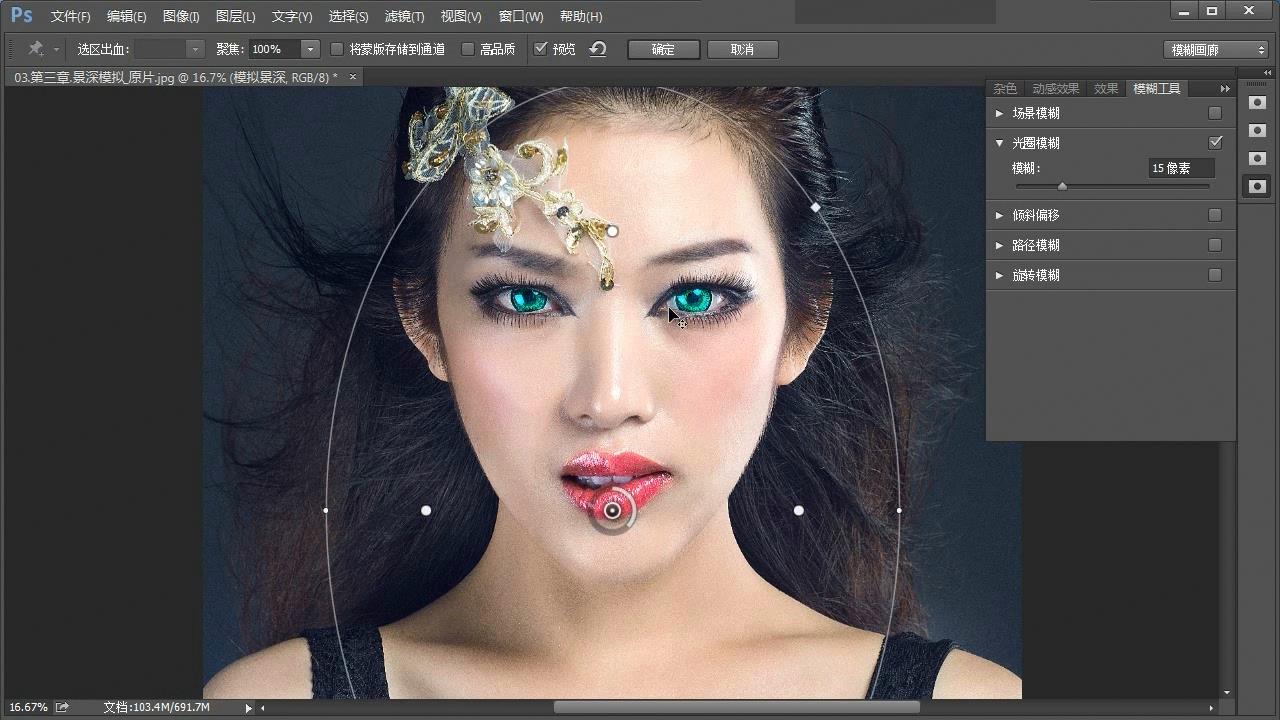The width and height of the screenshot is (1280, 720).
Task: Open the 文件(F) menu
Action: click(70, 17)
